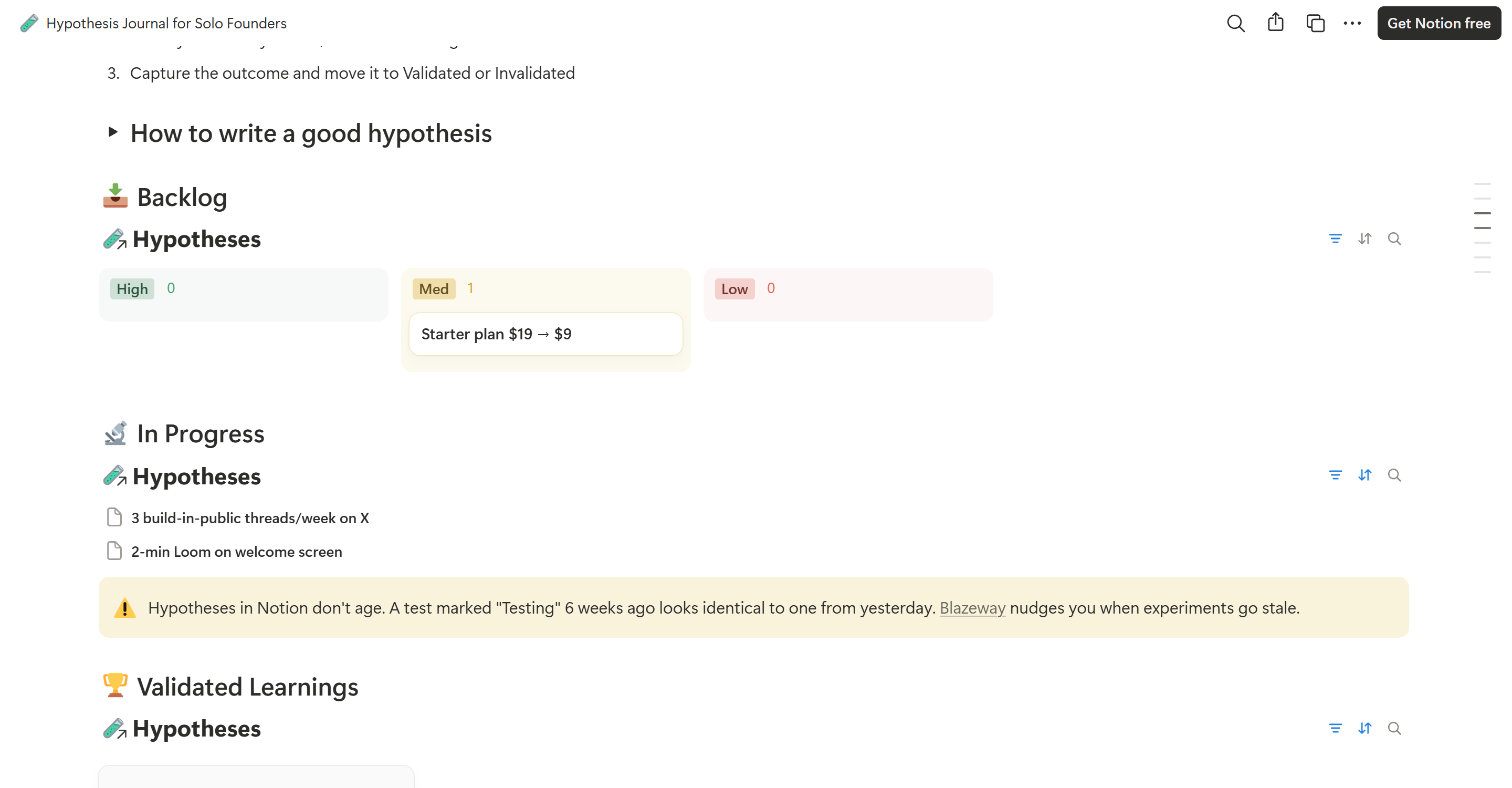
Task: Click the In Progress heading text
Action: 201,433
